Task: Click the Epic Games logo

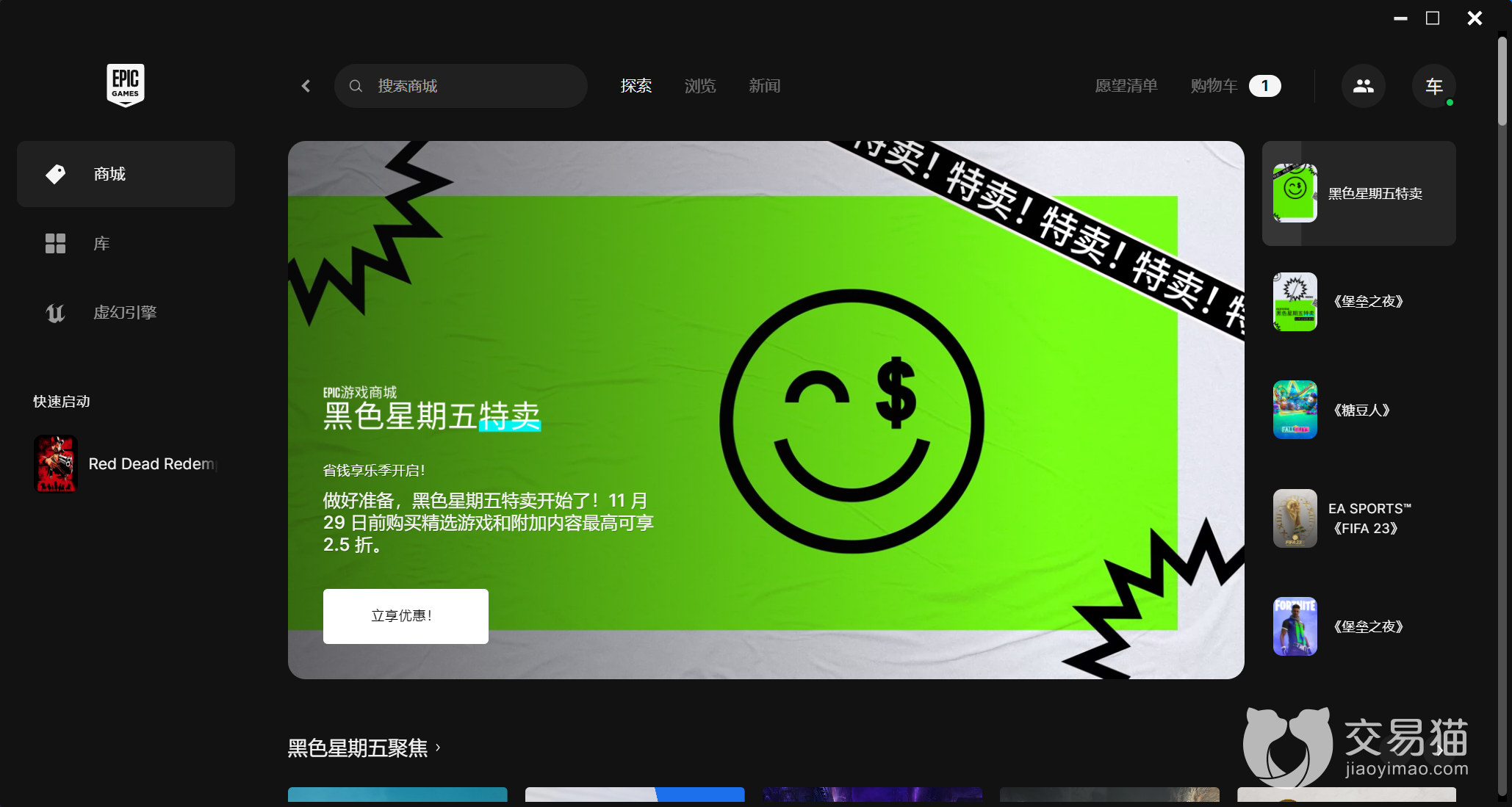Action: [125, 85]
